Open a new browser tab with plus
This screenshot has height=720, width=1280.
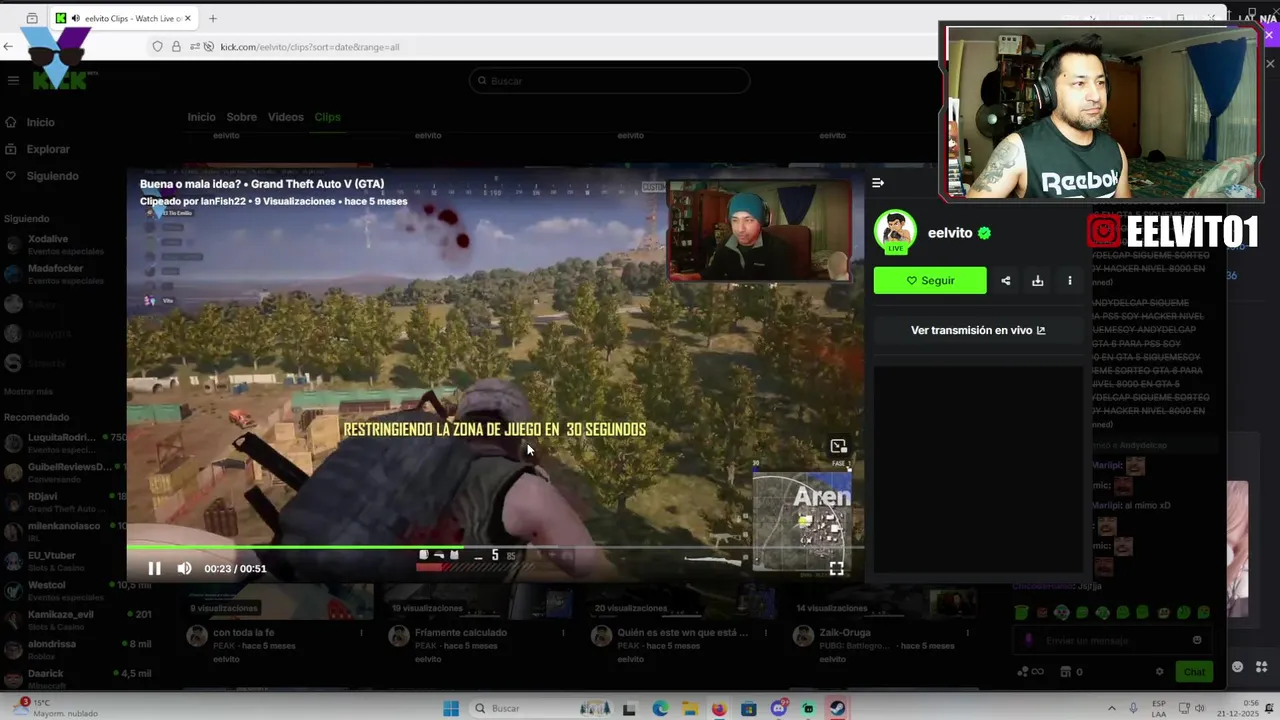point(212,18)
